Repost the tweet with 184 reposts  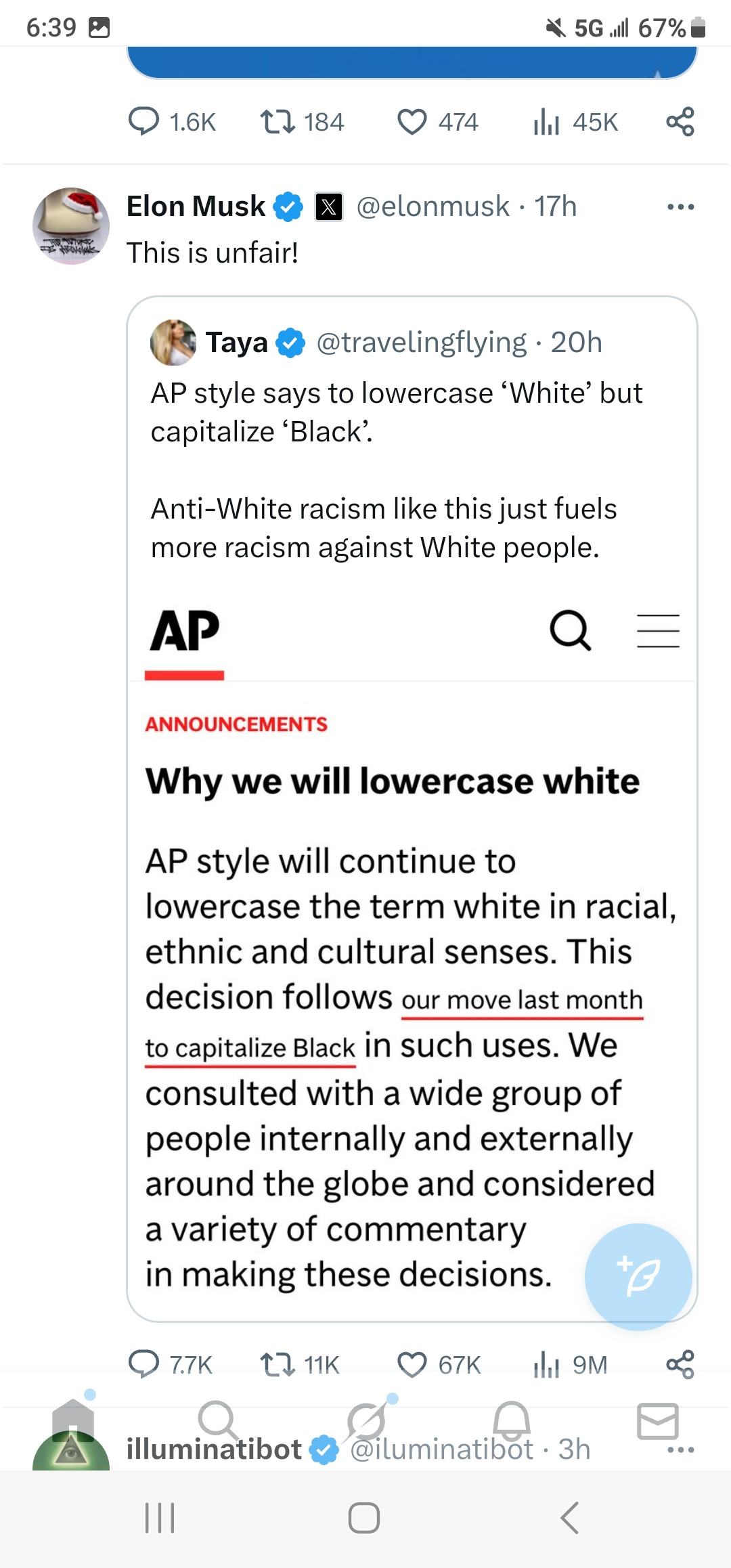pos(278,122)
